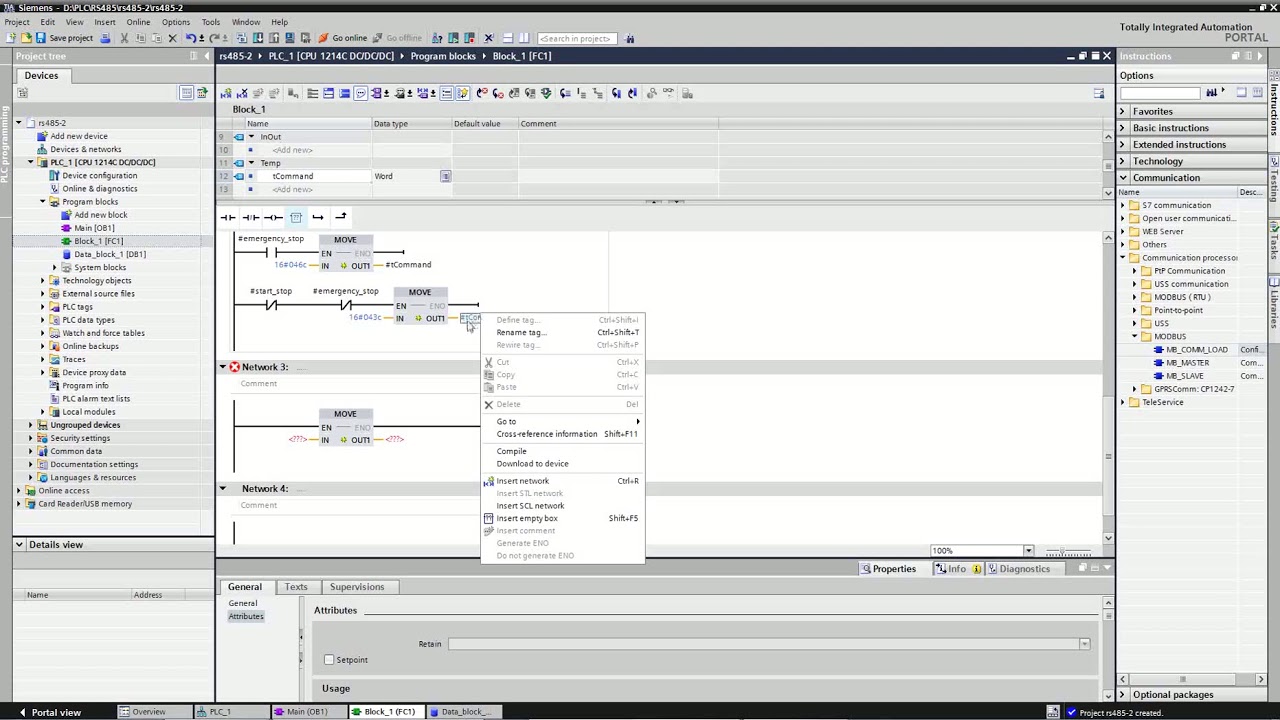1280x720 pixels.
Task: Expand the Optional packages section
Action: point(1122,695)
